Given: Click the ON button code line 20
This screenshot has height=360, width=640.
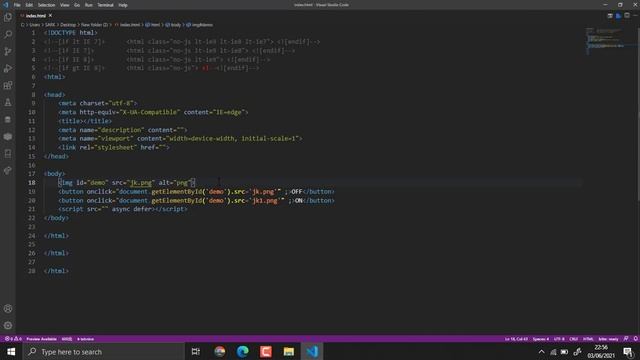Looking at the screenshot, I should pyautogui.click(x=196, y=200).
